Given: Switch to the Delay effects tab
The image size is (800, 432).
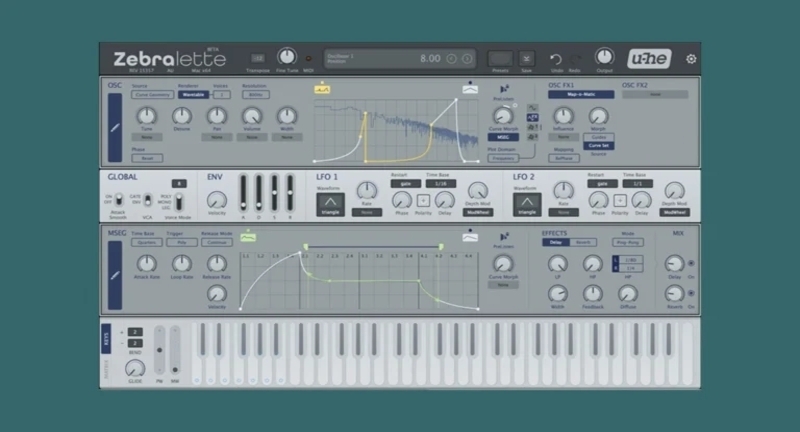Looking at the screenshot, I should point(556,242).
